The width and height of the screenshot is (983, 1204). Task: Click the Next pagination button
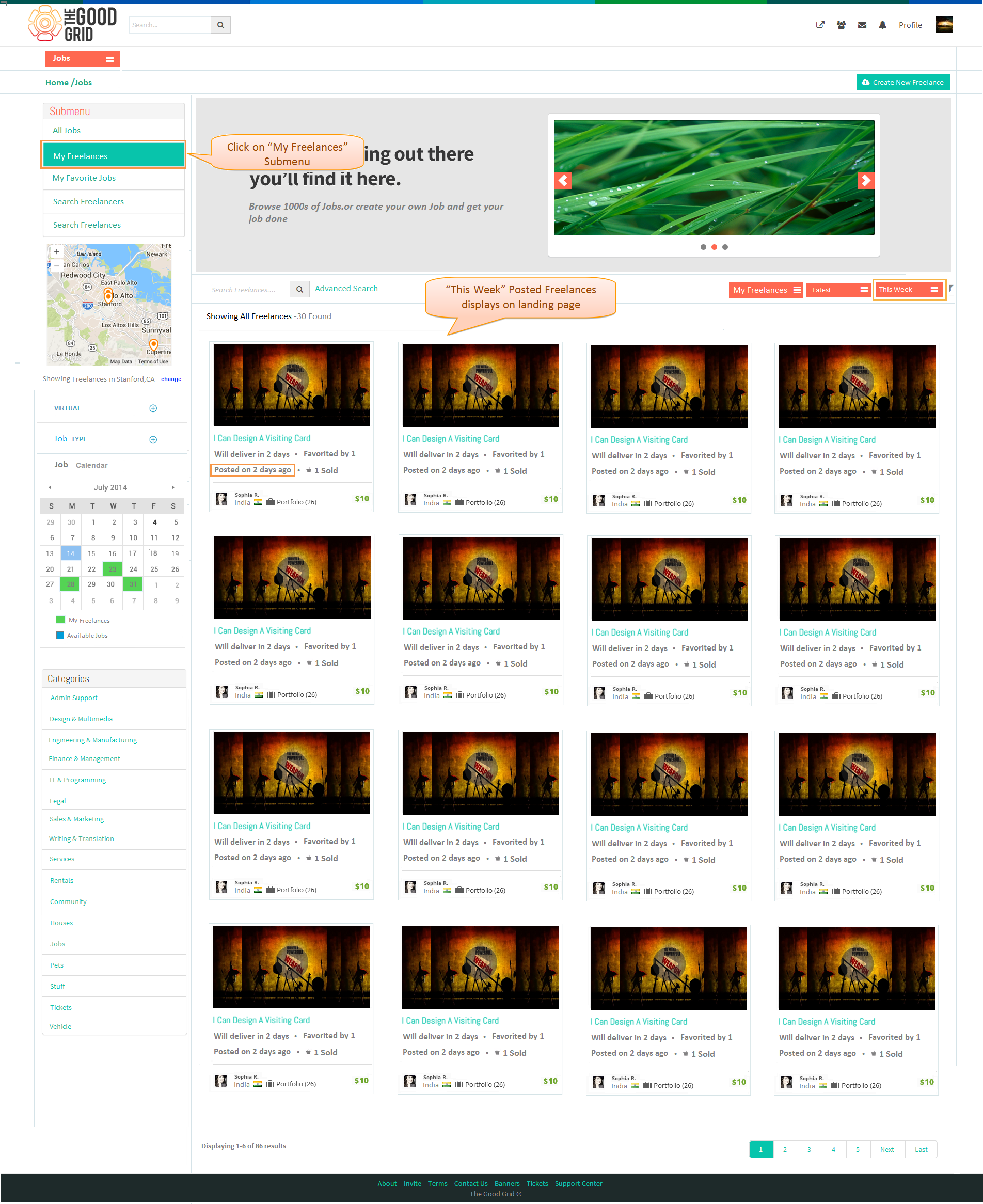(887, 1150)
